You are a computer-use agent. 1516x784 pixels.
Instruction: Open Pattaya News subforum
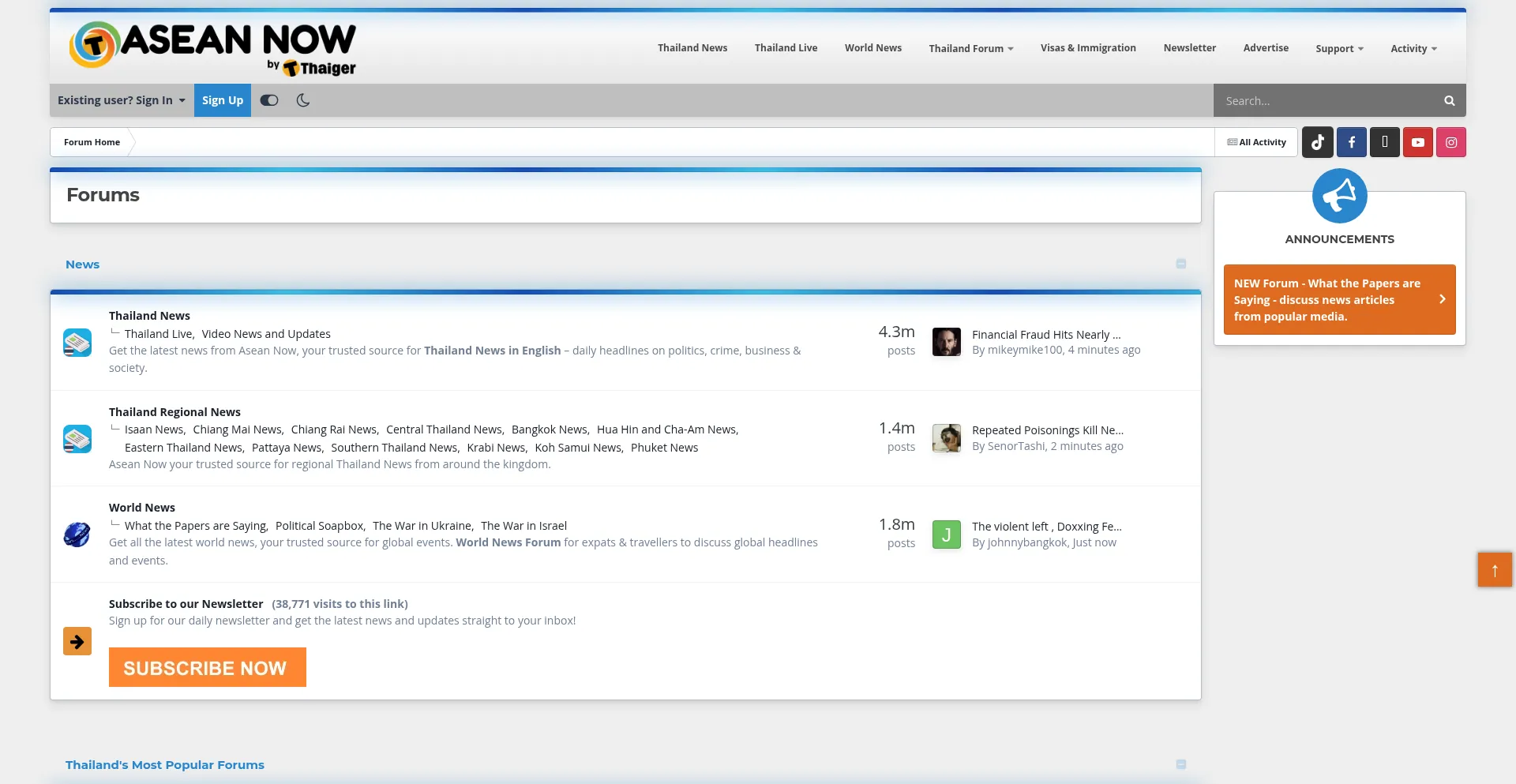click(x=286, y=448)
